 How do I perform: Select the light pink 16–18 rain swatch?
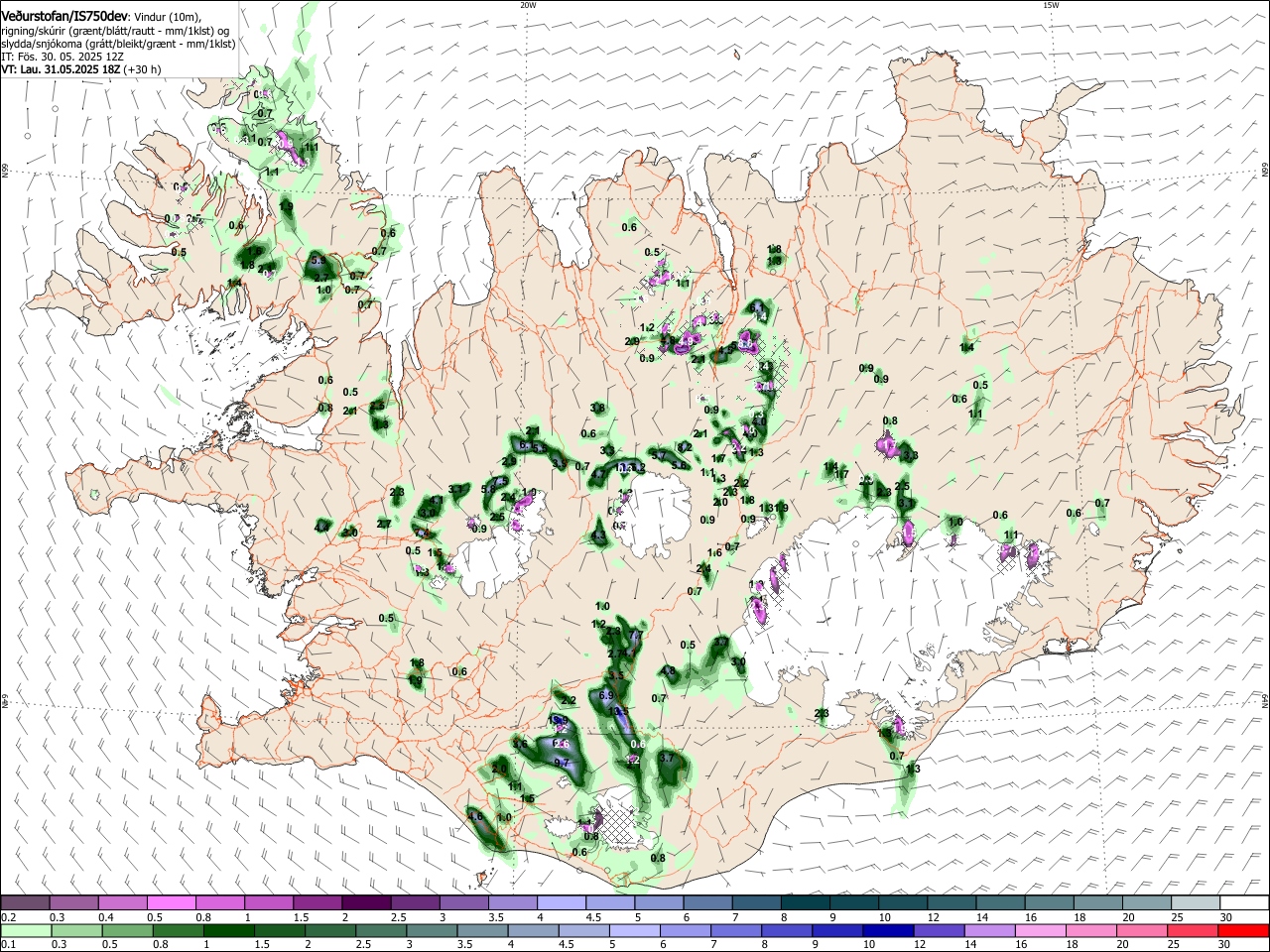(x=1040, y=930)
